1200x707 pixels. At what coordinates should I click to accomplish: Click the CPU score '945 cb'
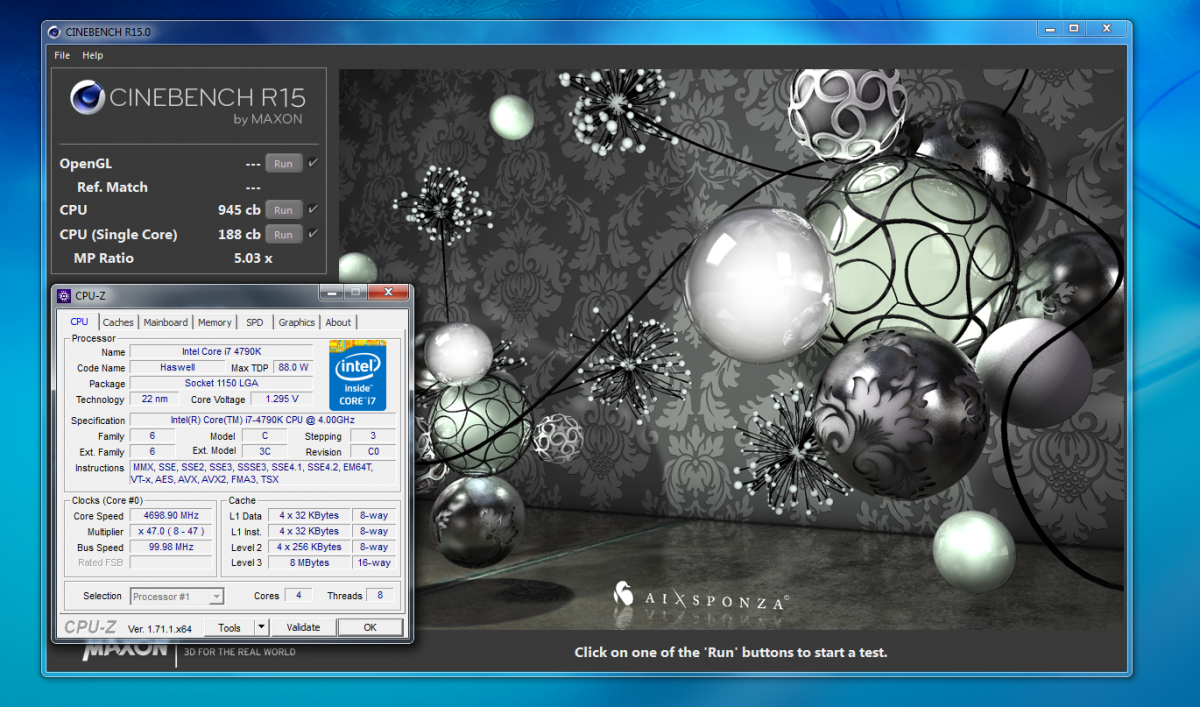click(x=239, y=210)
